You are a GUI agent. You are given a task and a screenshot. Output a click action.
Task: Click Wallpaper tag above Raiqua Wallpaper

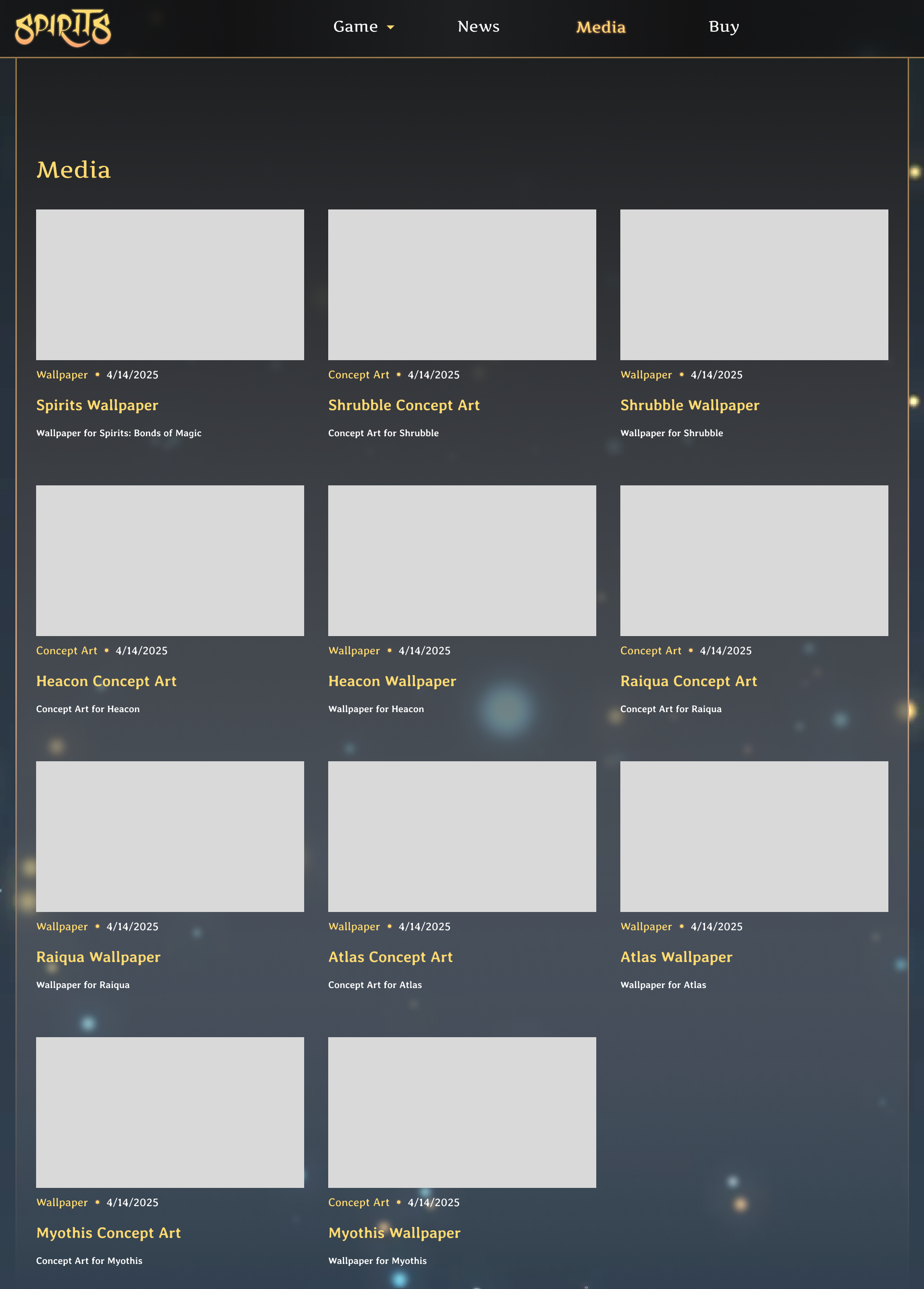(x=62, y=927)
